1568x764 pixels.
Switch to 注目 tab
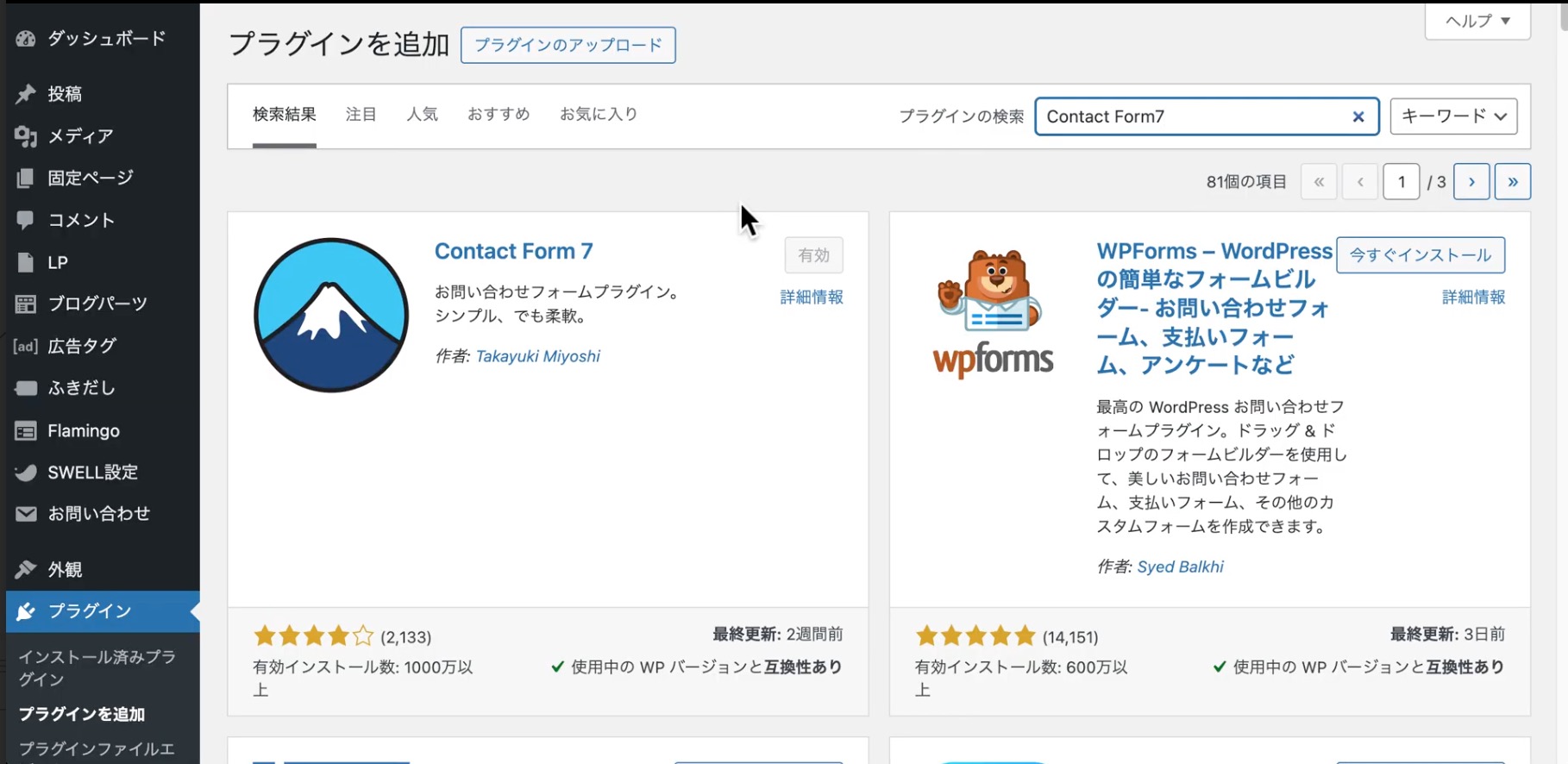[x=361, y=115]
